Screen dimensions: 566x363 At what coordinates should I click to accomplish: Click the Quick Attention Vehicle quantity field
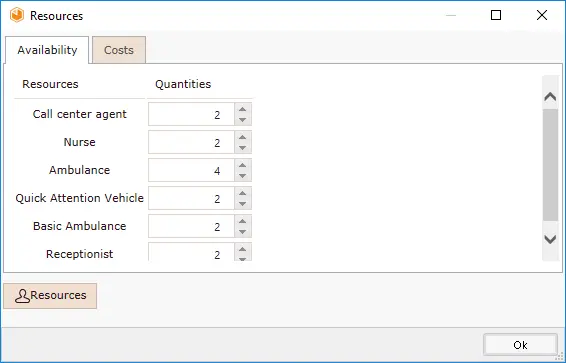(191, 198)
